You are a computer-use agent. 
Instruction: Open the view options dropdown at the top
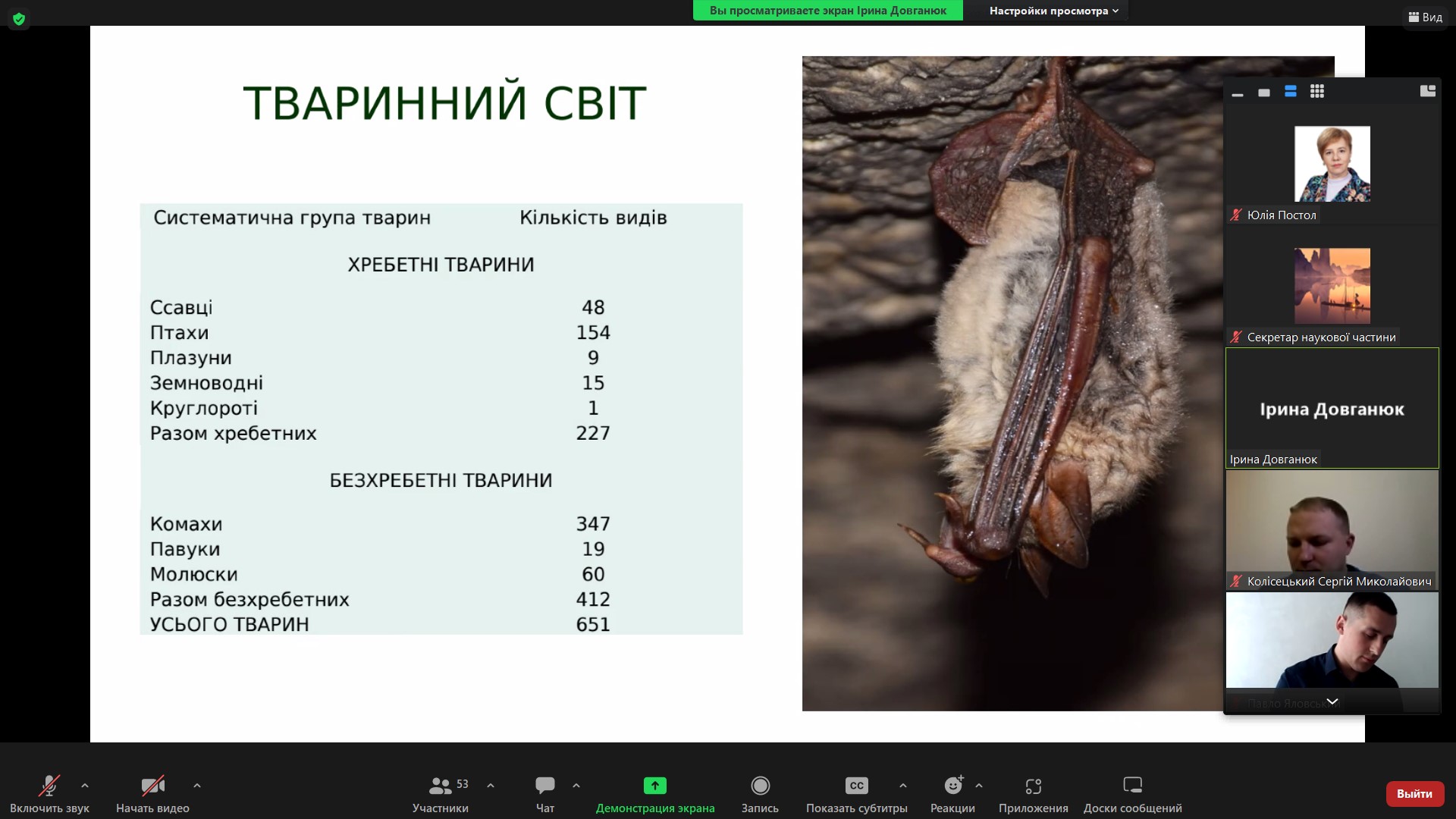click(1053, 11)
